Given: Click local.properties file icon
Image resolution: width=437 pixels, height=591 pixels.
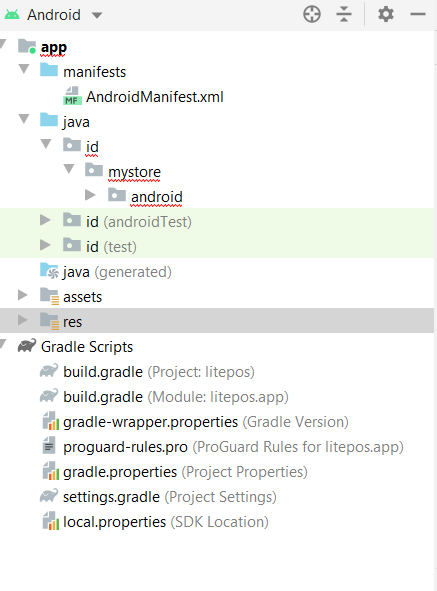Looking at the screenshot, I should pos(50,521).
